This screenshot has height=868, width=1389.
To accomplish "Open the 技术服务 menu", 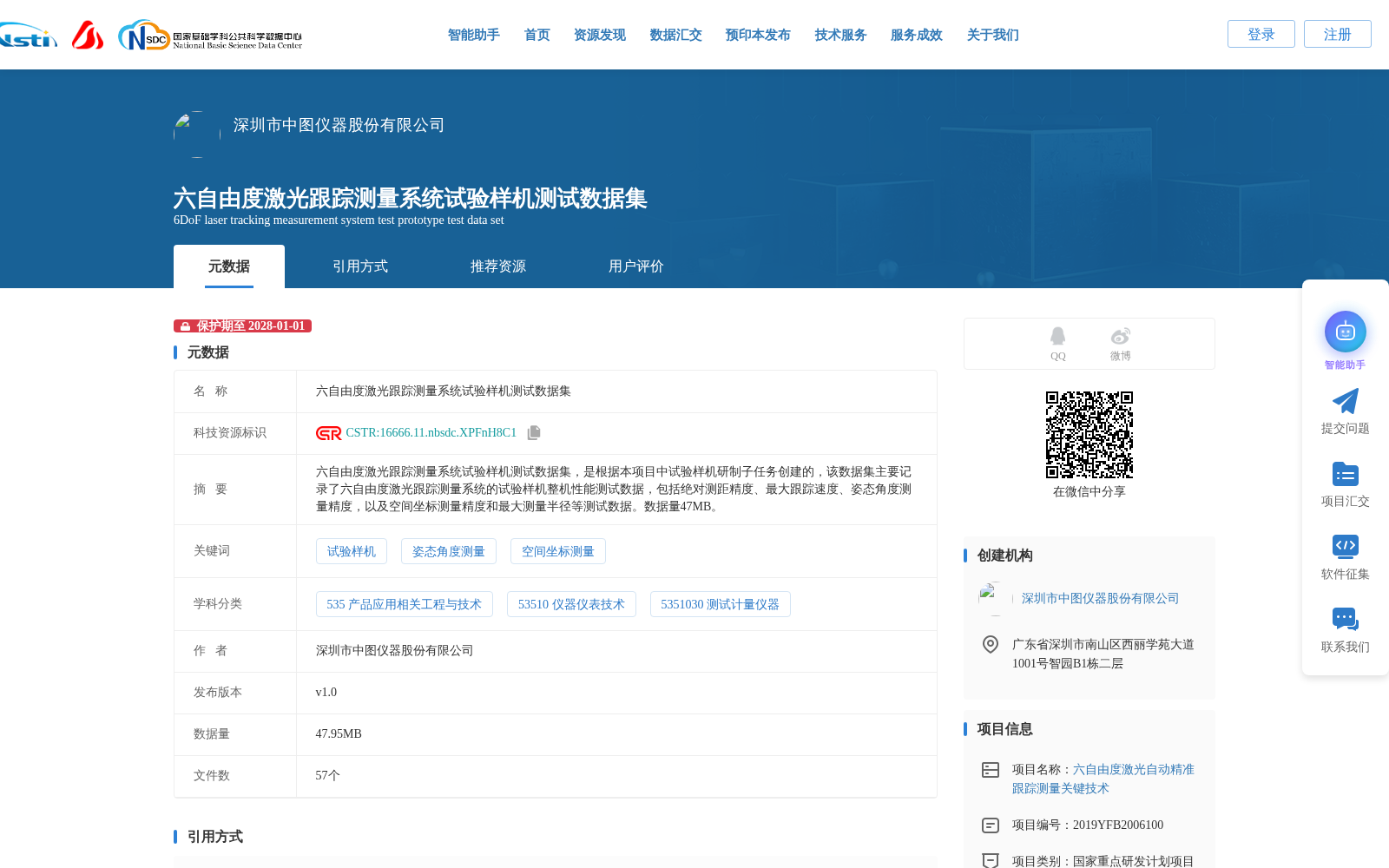I will coord(840,35).
